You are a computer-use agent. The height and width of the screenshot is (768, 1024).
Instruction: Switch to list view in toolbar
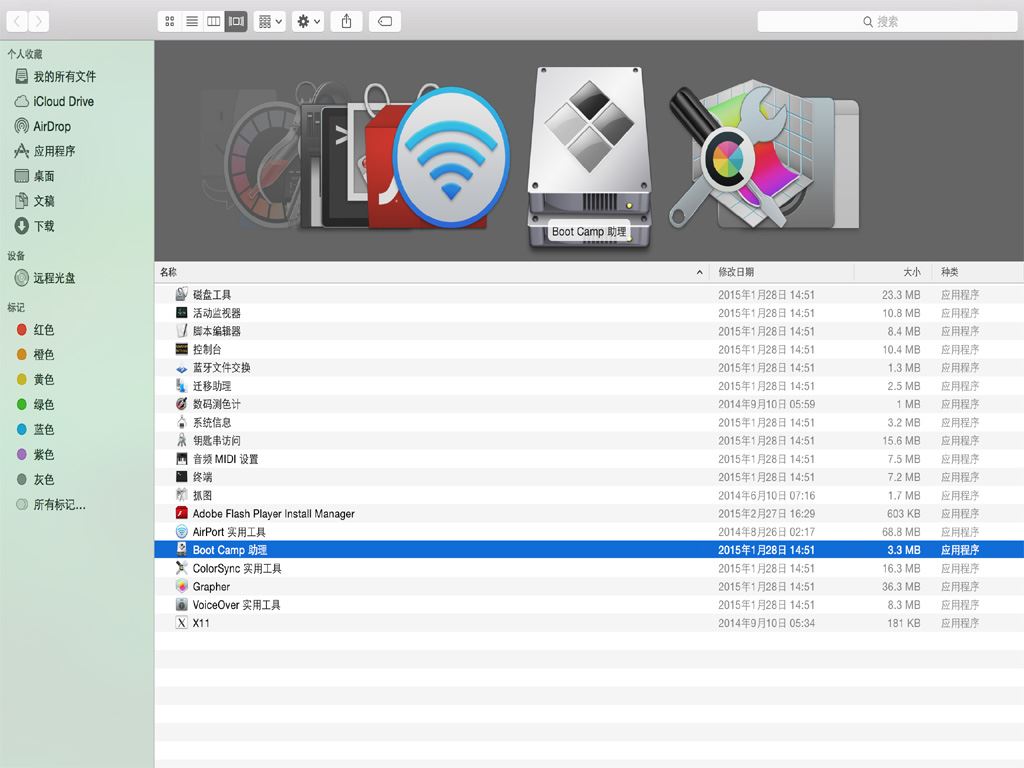pyautogui.click(x=192, y=22)
